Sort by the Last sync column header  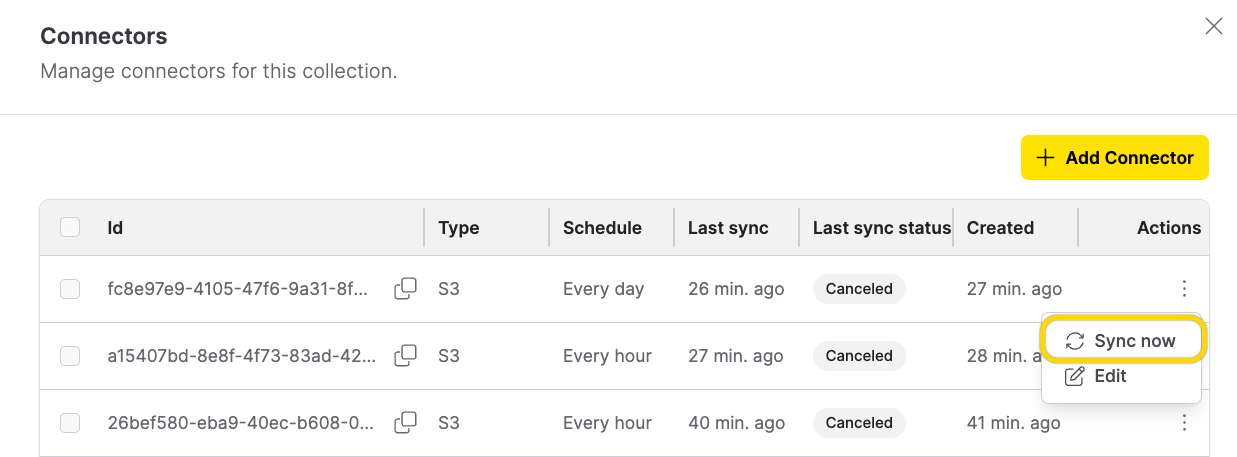pos(728,228)
